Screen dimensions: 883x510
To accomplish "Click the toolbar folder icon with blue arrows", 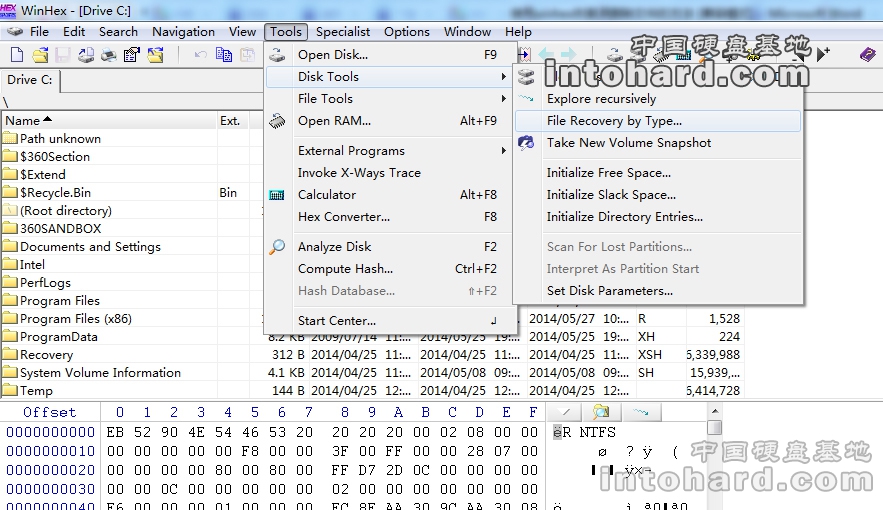I will 155,55.
